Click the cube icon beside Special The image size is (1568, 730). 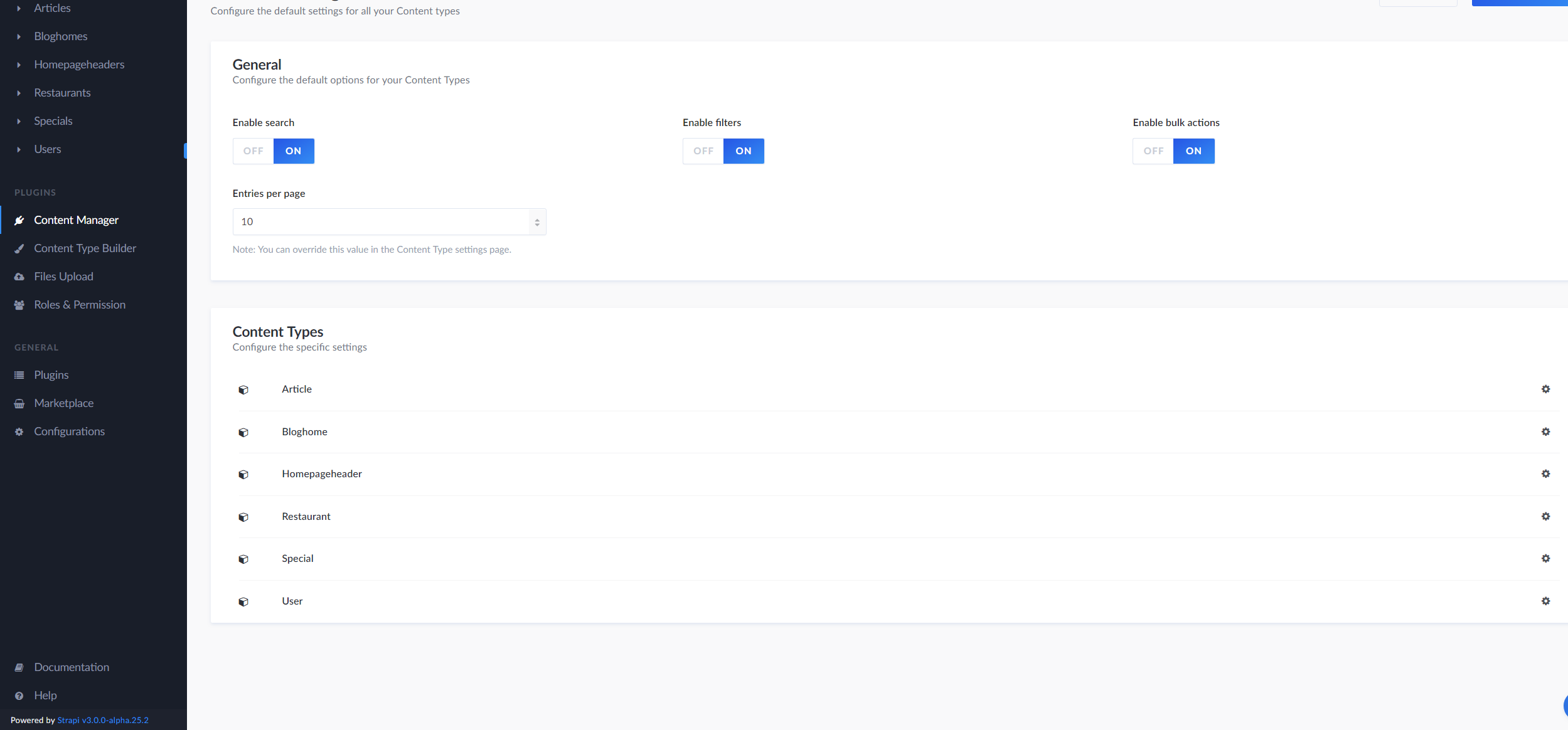pyautogui.click(x=243, y=559)
